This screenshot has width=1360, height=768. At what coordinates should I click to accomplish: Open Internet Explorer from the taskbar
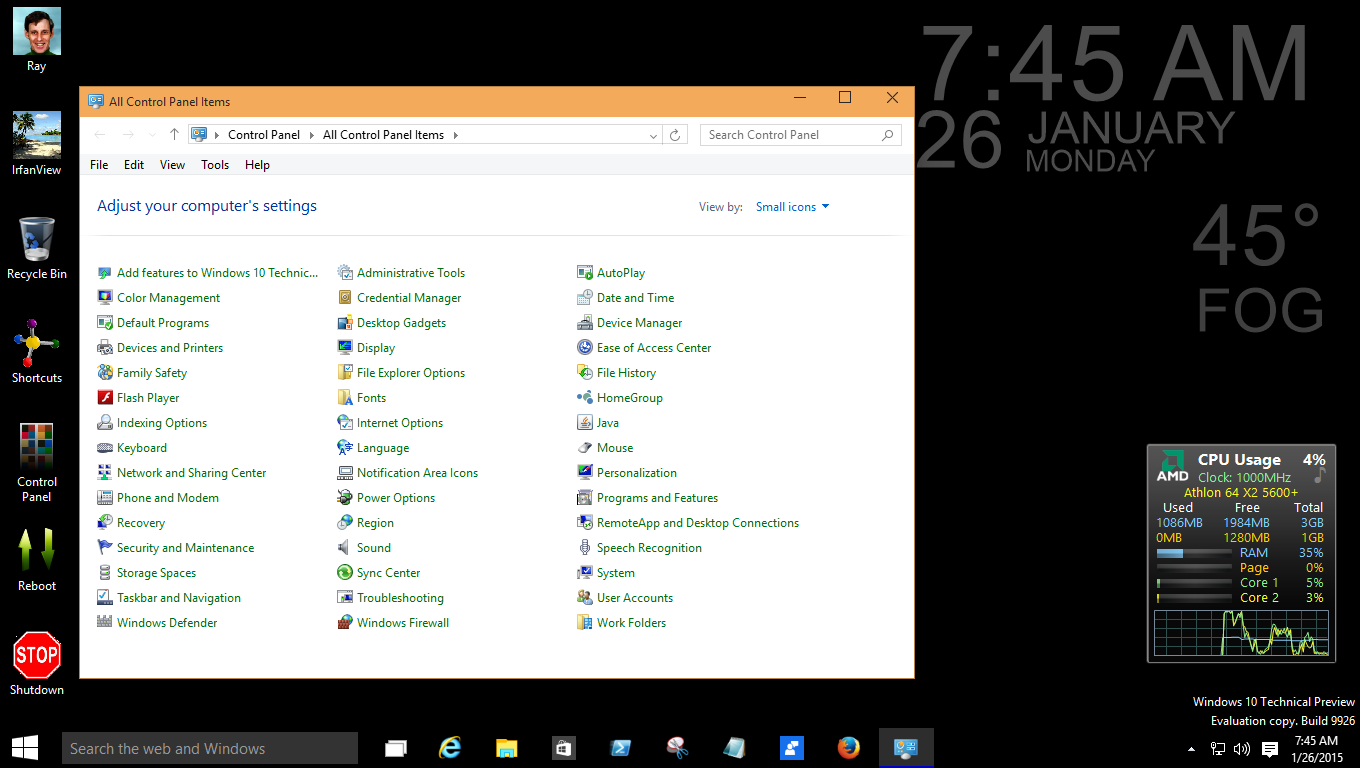451,748
